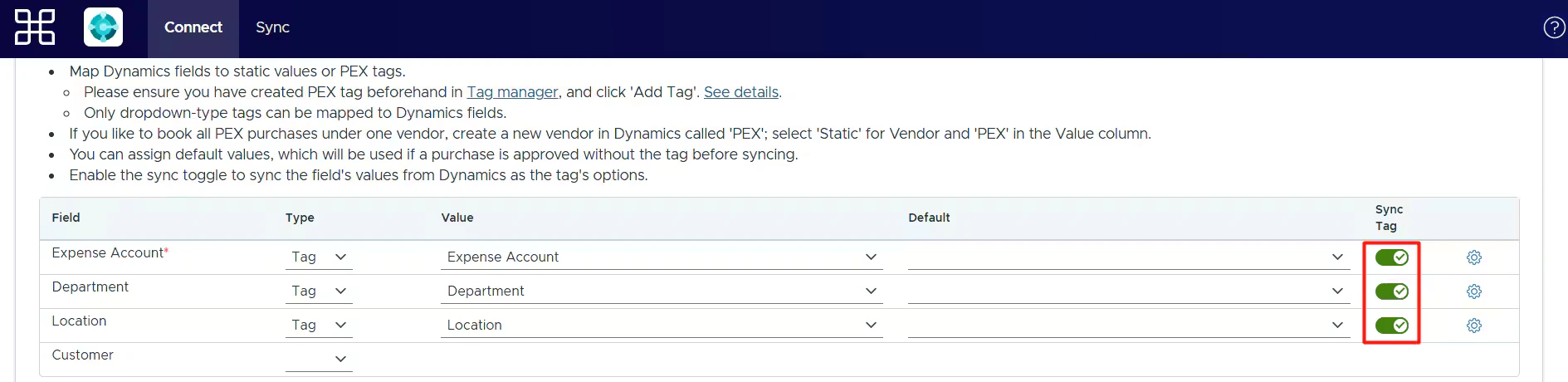Viewport: 1568px width, 382px height.
Task: Toggle Sync Tag for Expense Account
Action: click(1391, 257)
